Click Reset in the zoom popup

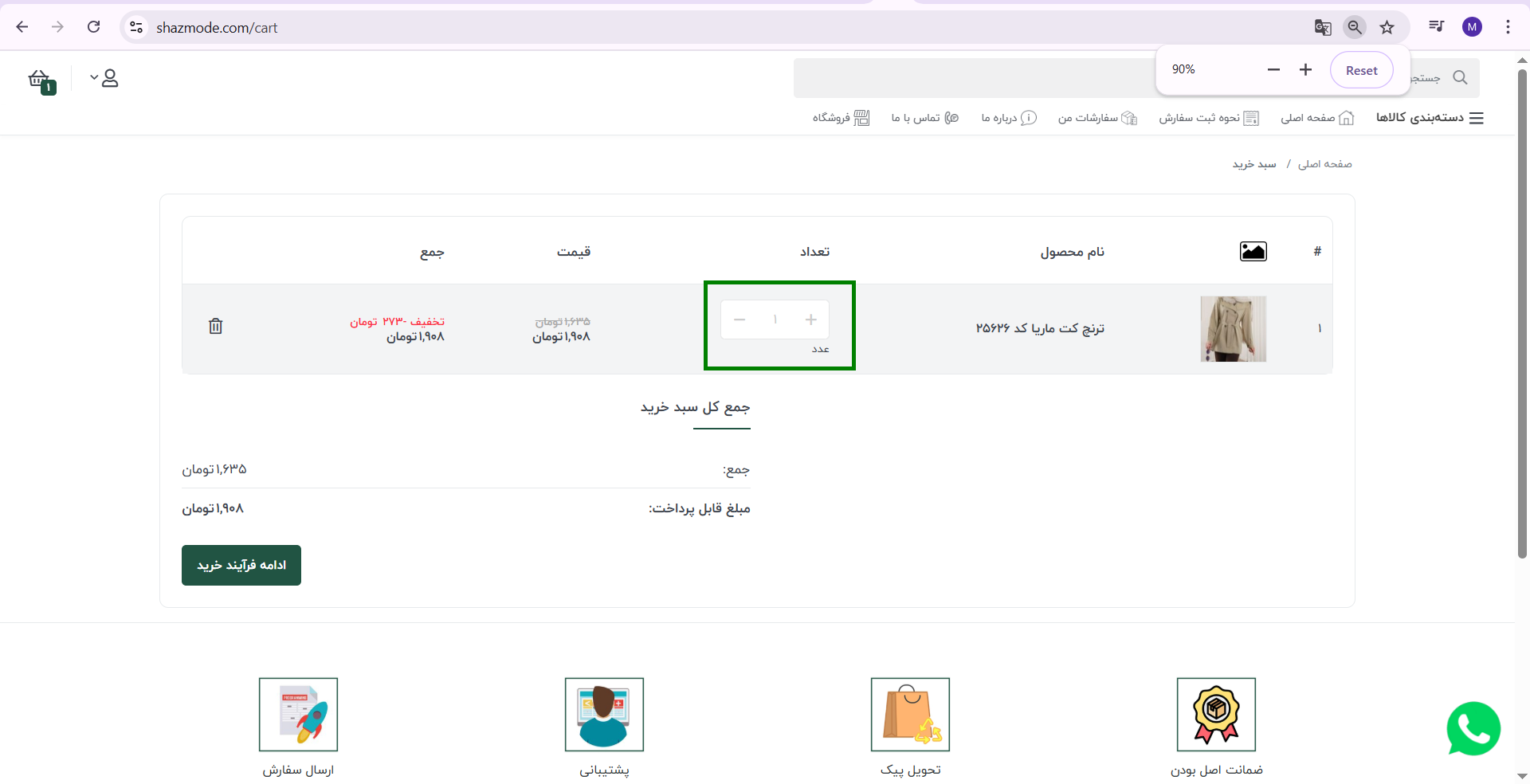[x=1361, y=70]
